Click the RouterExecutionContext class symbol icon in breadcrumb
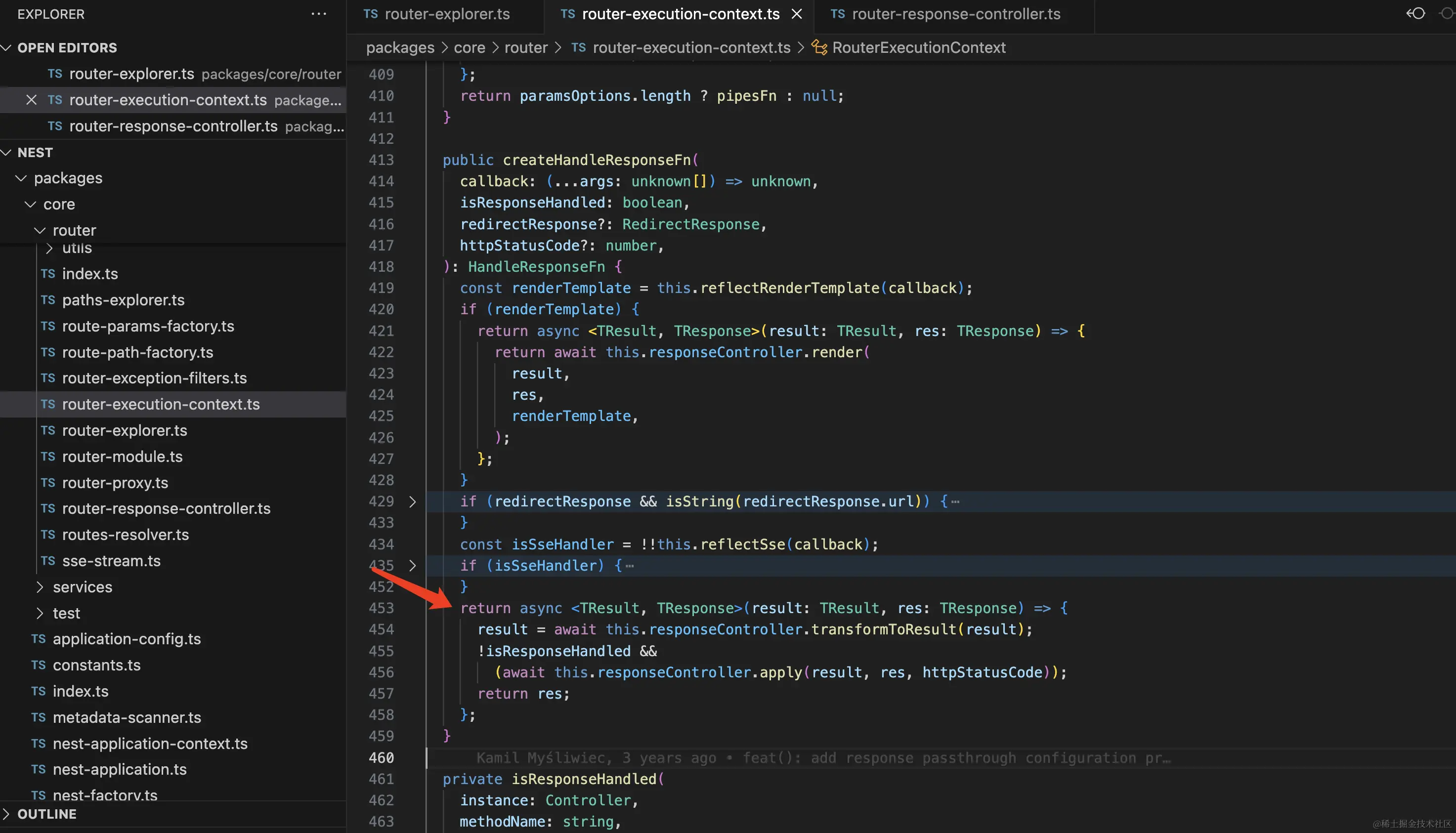 (x=819, y=47)
